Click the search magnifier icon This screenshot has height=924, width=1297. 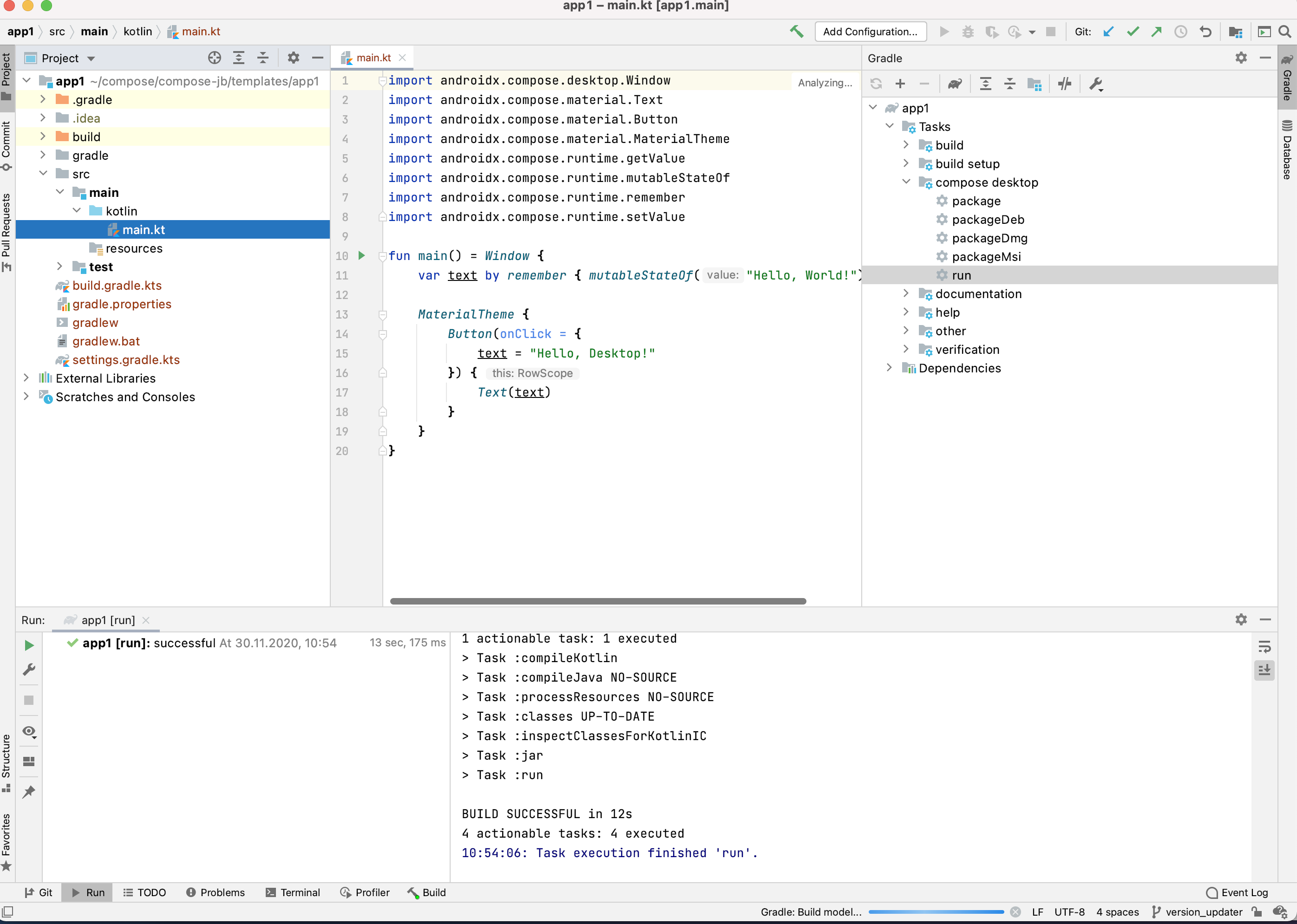tap(1285, 31)
